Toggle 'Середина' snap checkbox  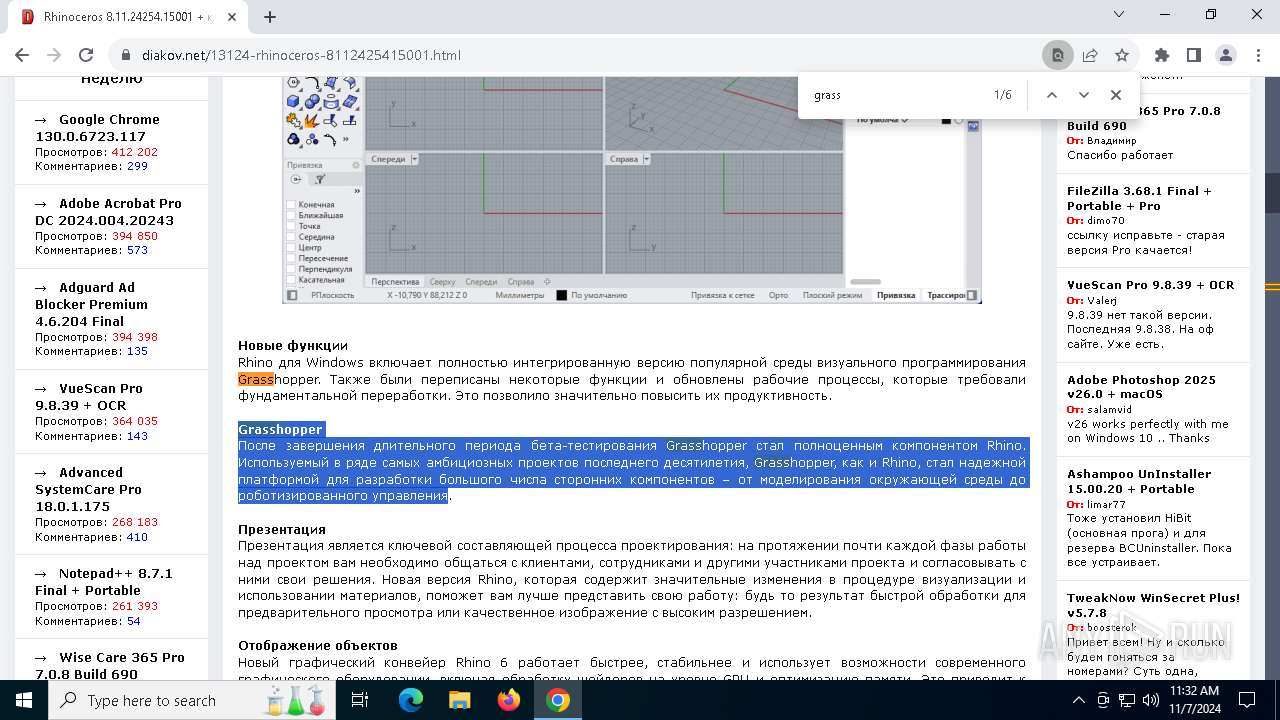coord(292,237)
